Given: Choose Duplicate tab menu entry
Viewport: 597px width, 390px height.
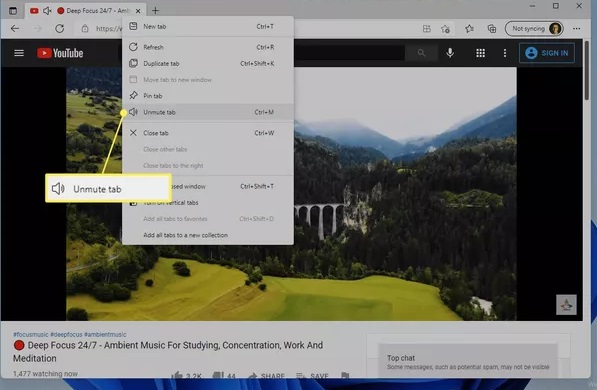Looking at the screenshot, I should [208, 63].
